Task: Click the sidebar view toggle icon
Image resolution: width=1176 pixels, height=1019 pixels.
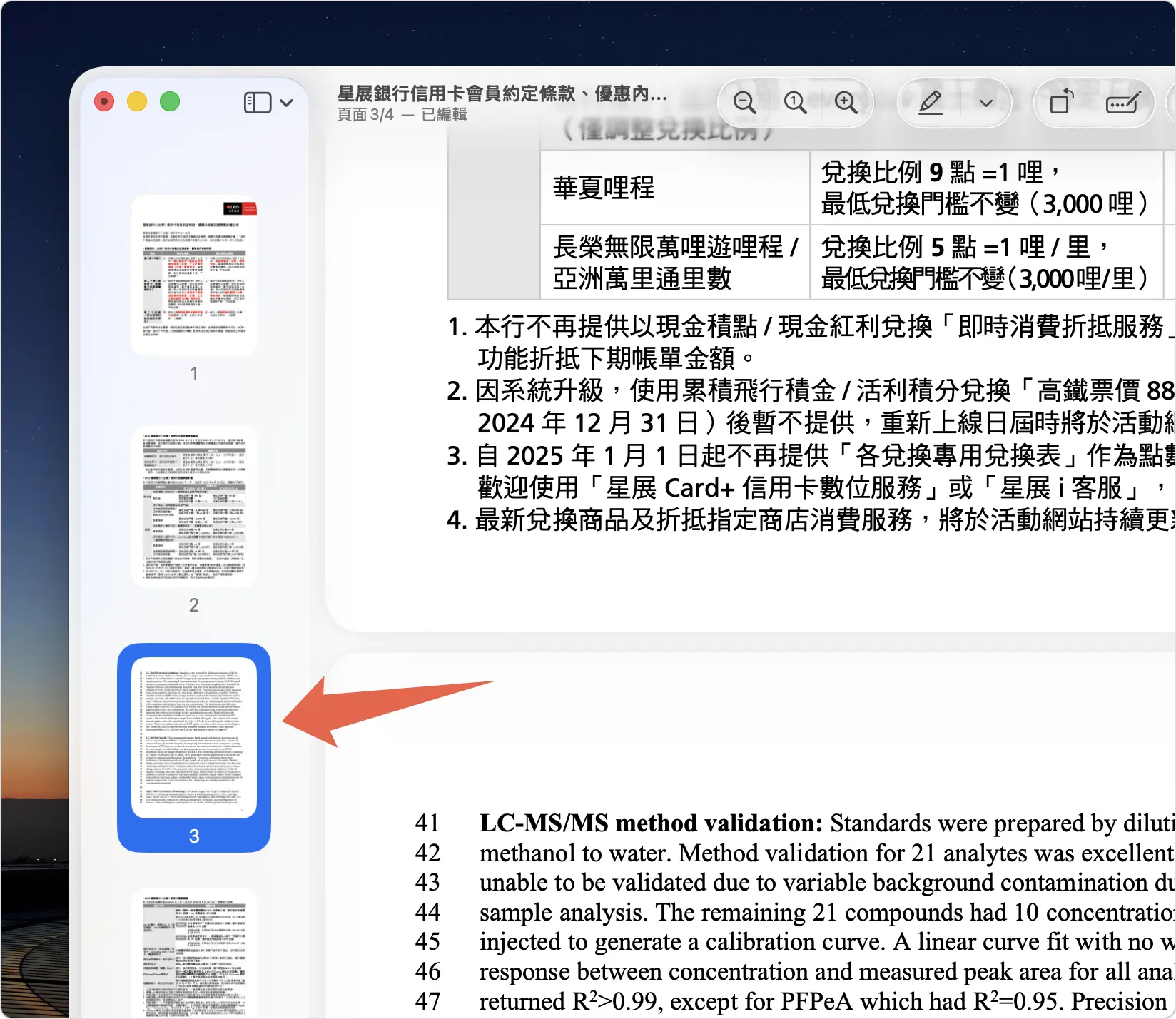Action: [x=258, y=103]
